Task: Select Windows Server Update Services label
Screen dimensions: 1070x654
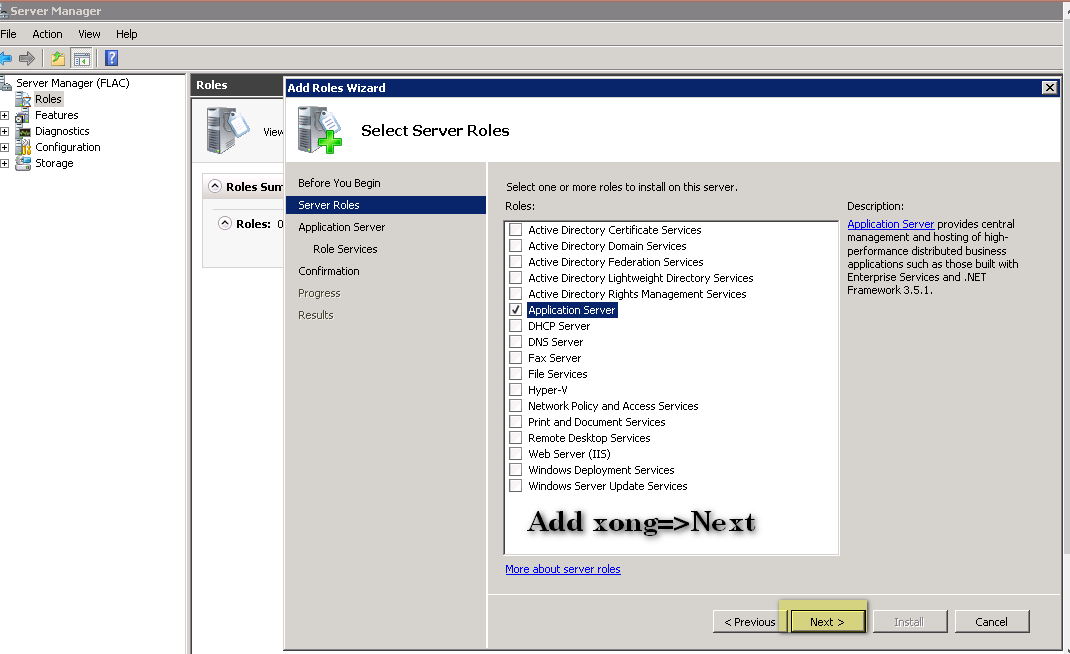Action: pyautogui.click(x=607, y=486)
